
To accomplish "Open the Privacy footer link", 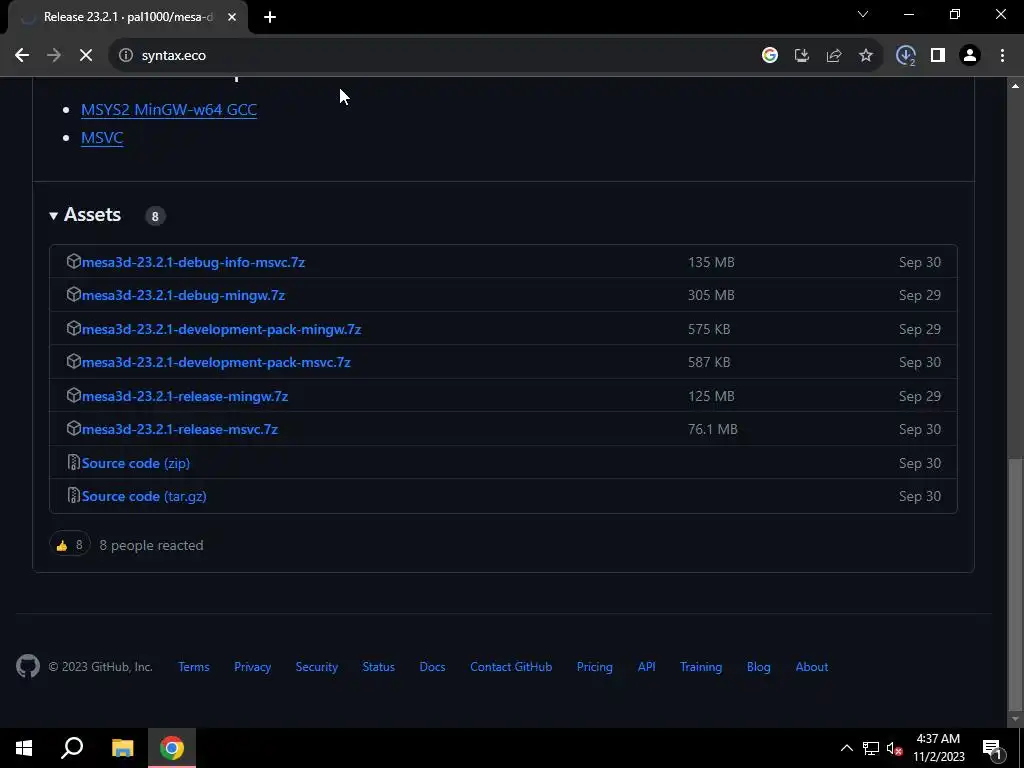I will click(x=253, y=667).
